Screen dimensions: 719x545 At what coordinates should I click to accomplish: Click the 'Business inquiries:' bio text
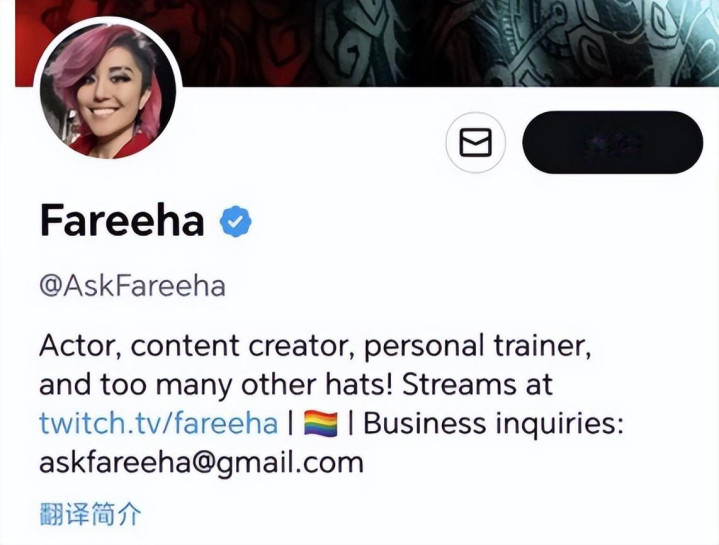click(x=493, y=424)
